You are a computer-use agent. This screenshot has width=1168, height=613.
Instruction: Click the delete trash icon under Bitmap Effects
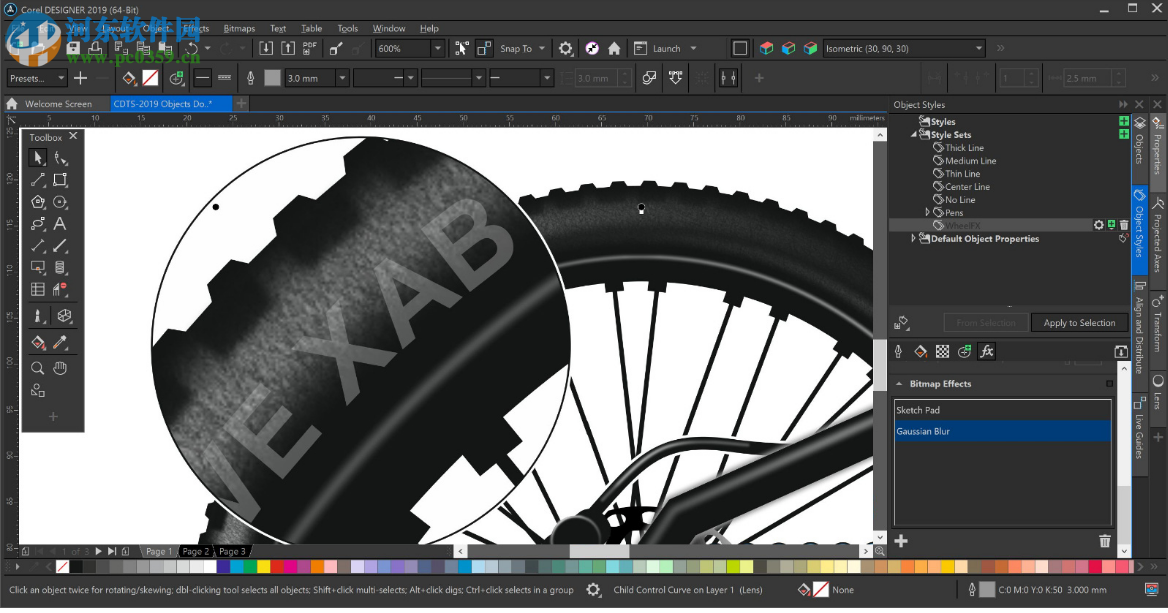tap(1104, 540)
